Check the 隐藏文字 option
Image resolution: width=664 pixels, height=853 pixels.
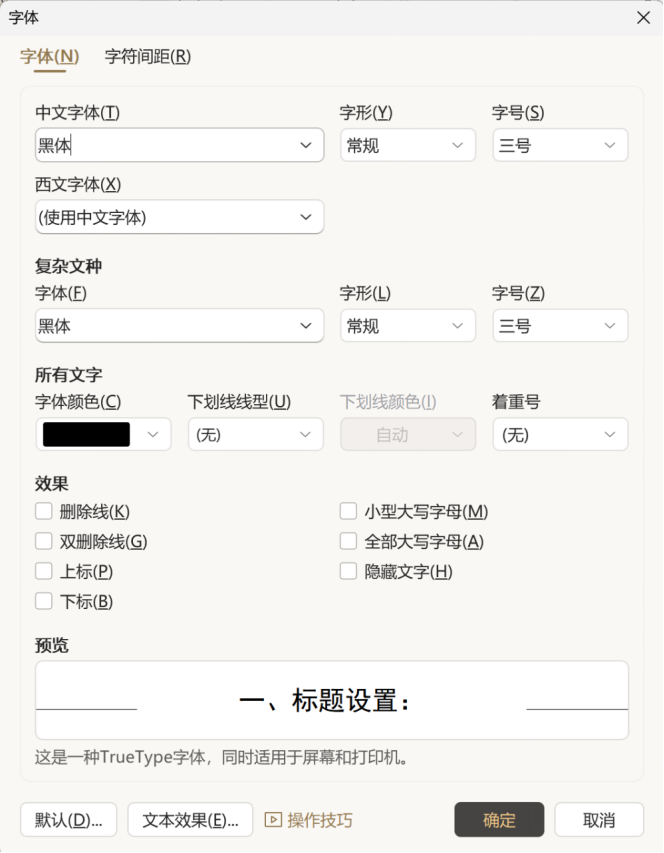pos(348,572)
